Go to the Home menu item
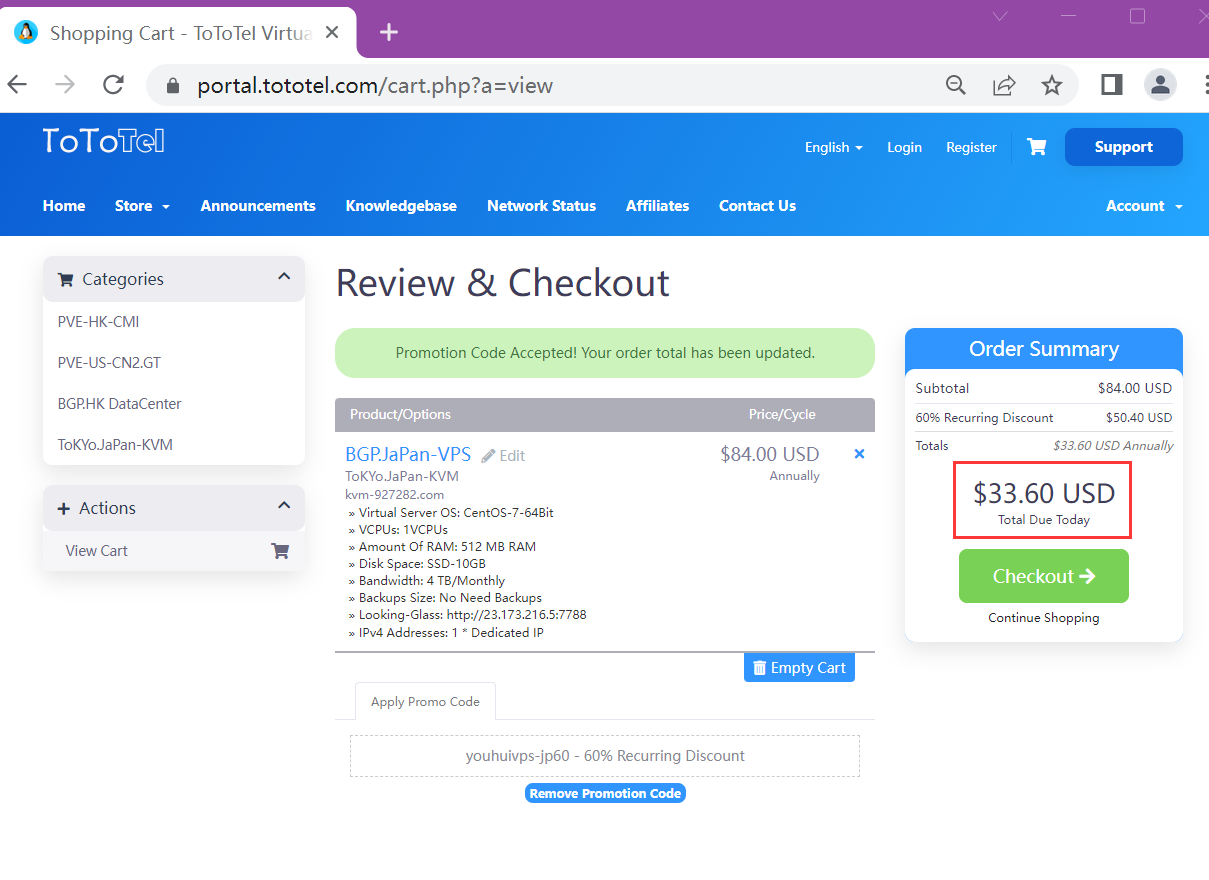Screen dimensions: 1209x880 [64, 206]
